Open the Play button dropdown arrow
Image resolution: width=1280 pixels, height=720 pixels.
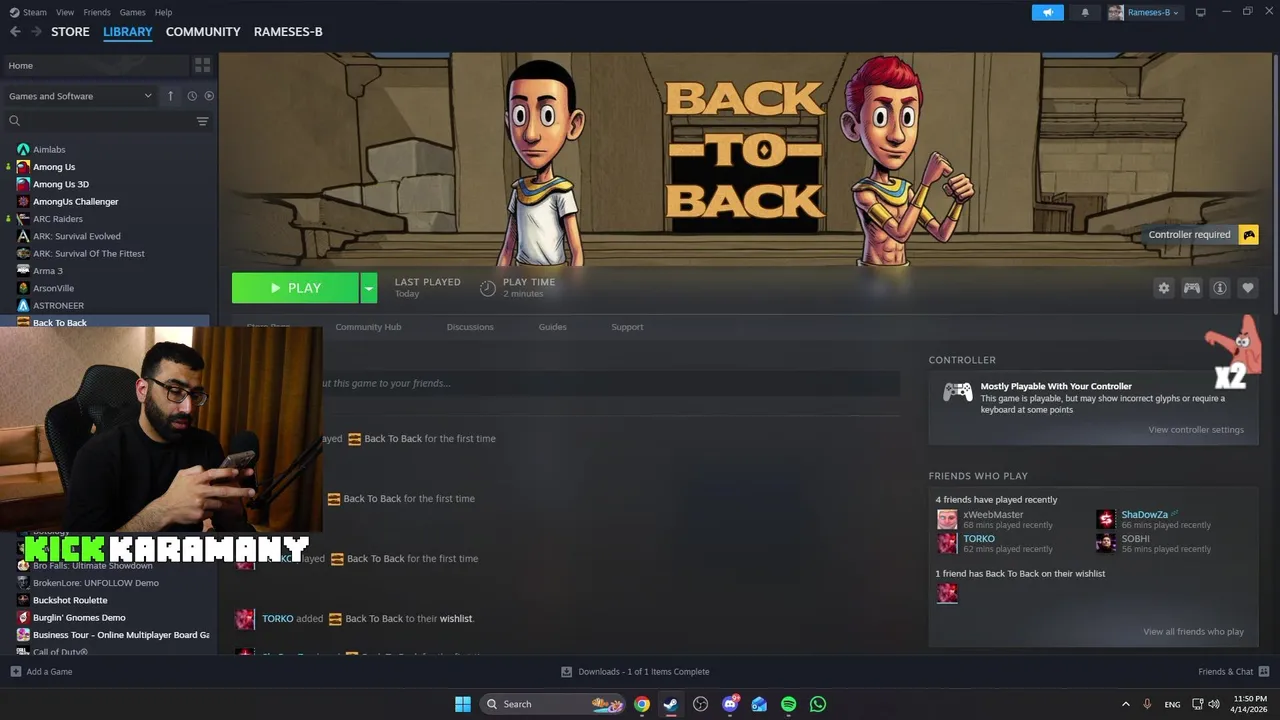click(x=368, y=288)
